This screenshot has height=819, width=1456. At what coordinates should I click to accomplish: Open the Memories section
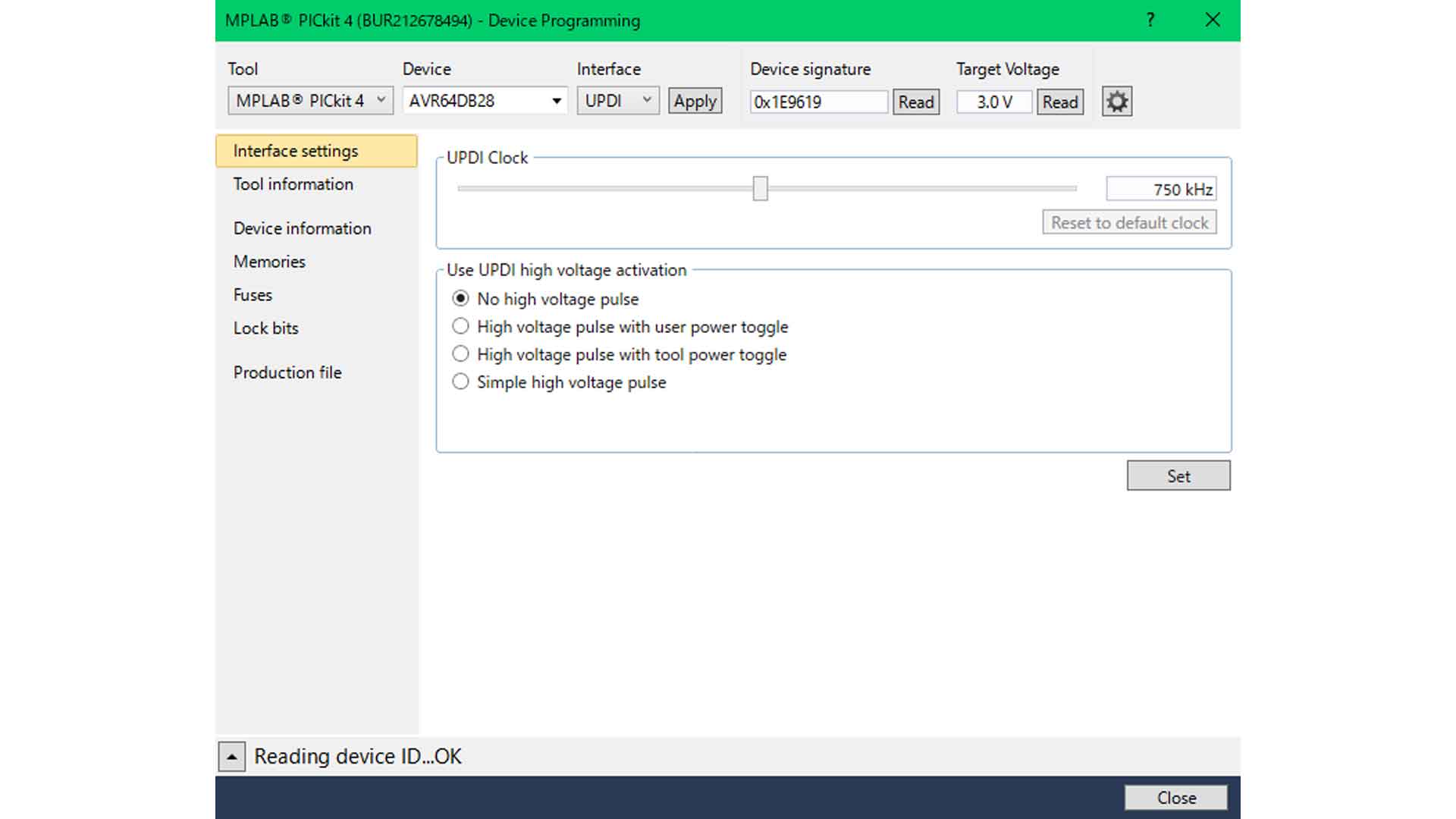[x=269, y=262]
